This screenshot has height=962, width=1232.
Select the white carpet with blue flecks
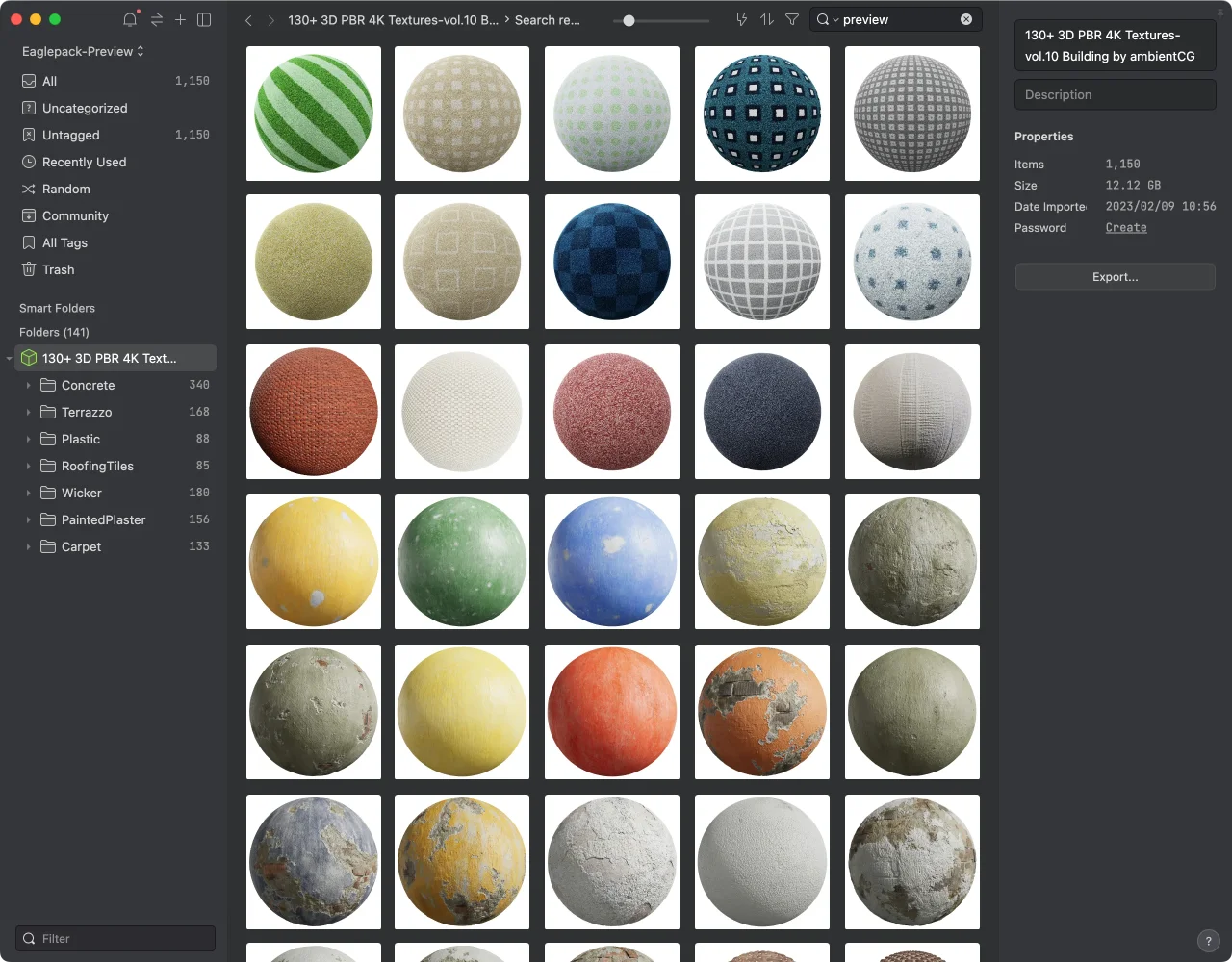912,262
